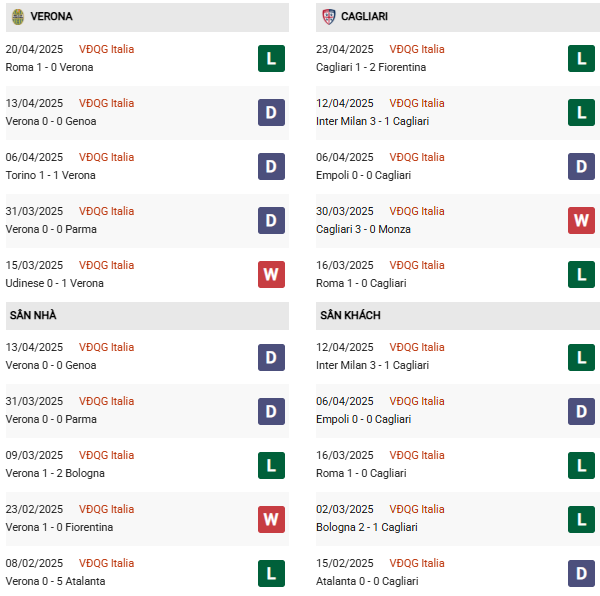Click the L badge for Bologna 2 - 1 Cagliari
The image size is (600, 596).
[x=582, y=518]
